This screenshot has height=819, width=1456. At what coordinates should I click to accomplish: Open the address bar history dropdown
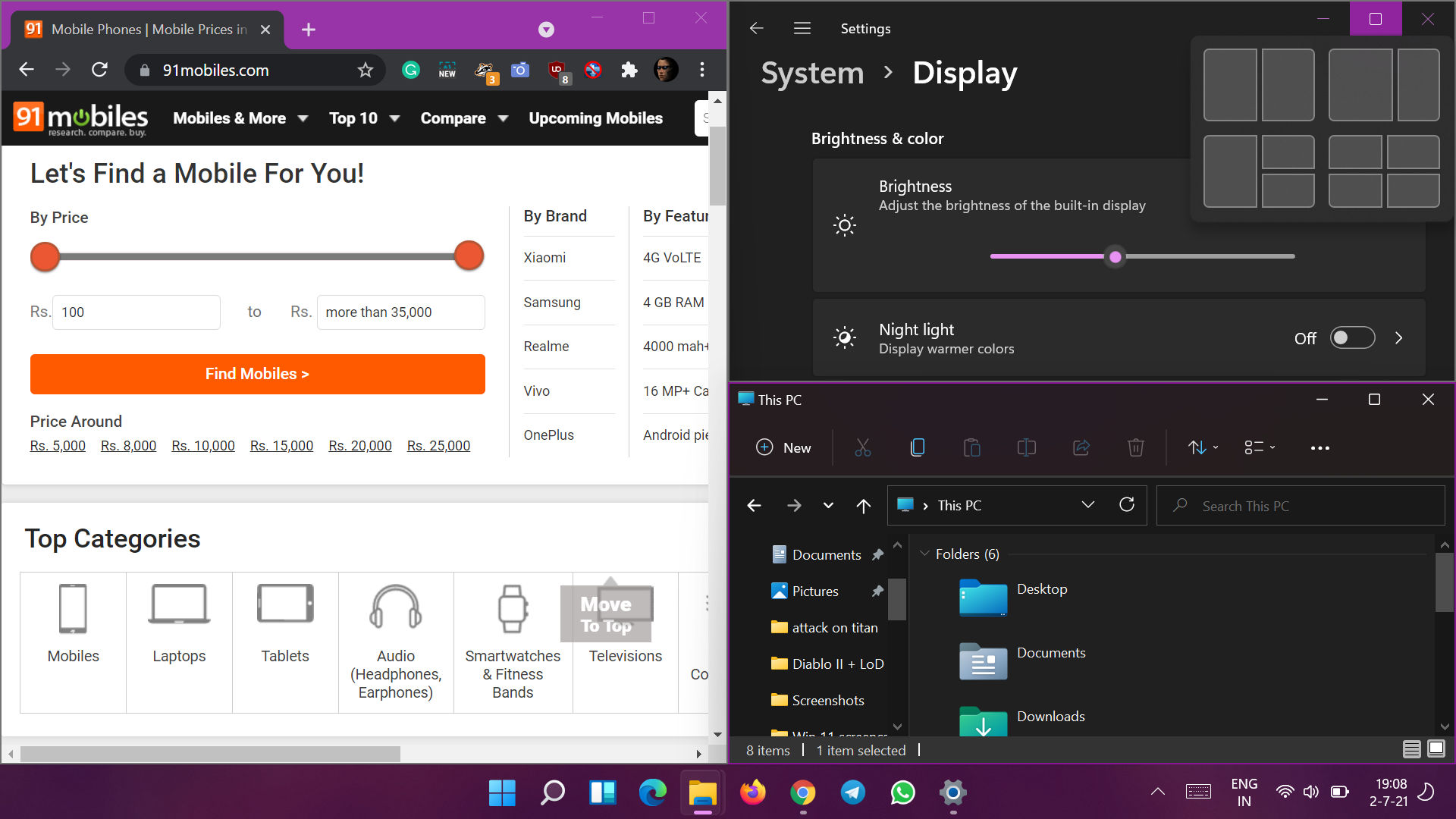(1087, 505)
